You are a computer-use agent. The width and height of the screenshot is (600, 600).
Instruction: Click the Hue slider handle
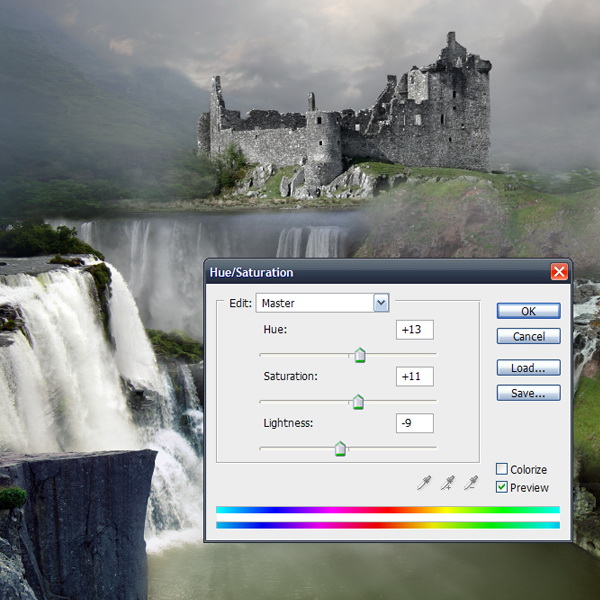[360, 355]
